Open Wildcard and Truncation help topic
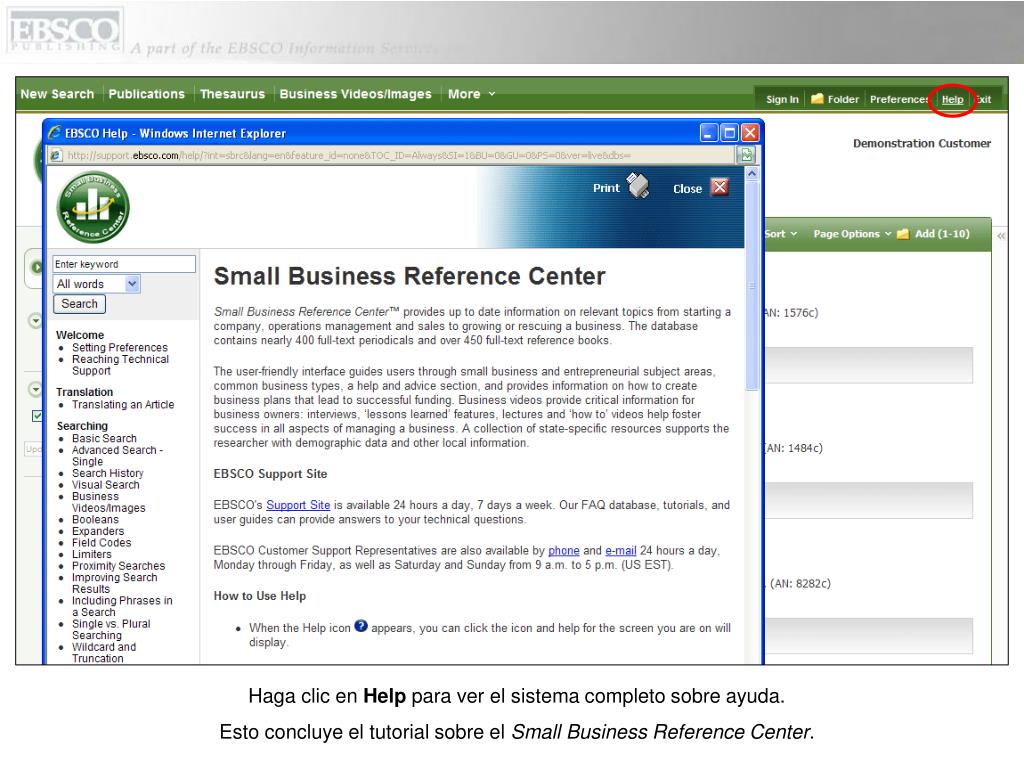Viewport: 1024px width, 768px height. coord(104,652)
